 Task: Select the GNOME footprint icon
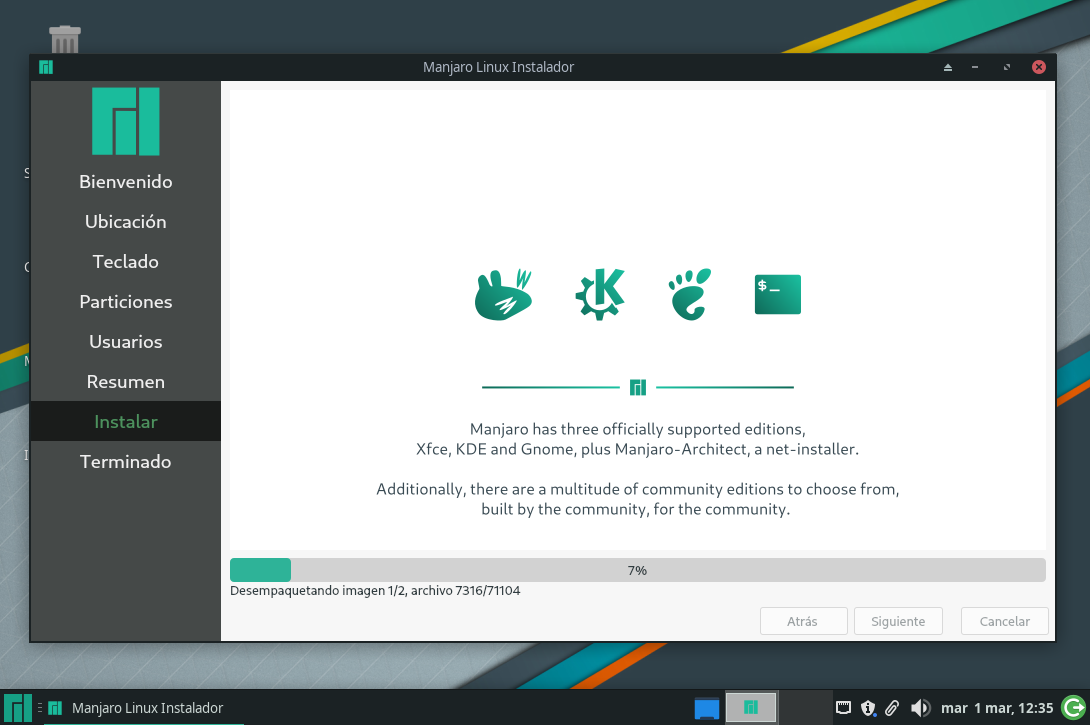[688, 293]
